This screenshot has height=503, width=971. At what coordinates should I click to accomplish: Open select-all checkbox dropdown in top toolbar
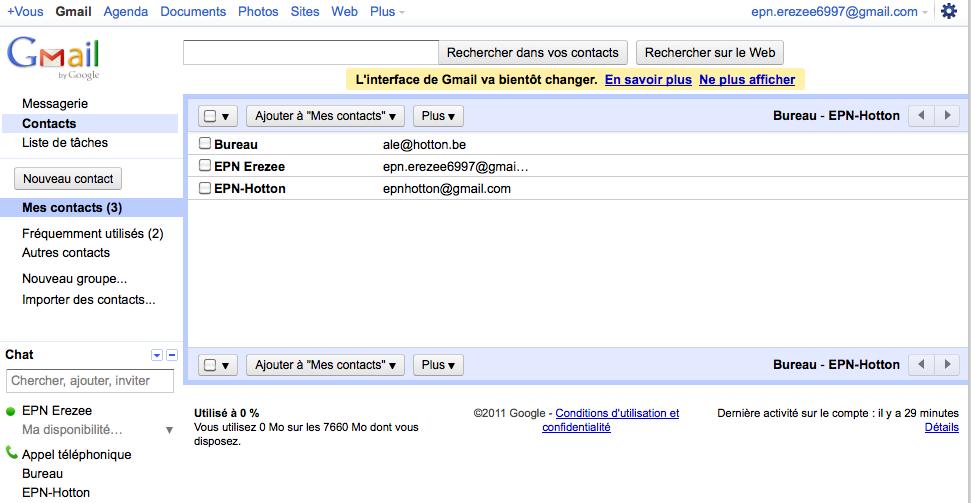coord(217,116)
